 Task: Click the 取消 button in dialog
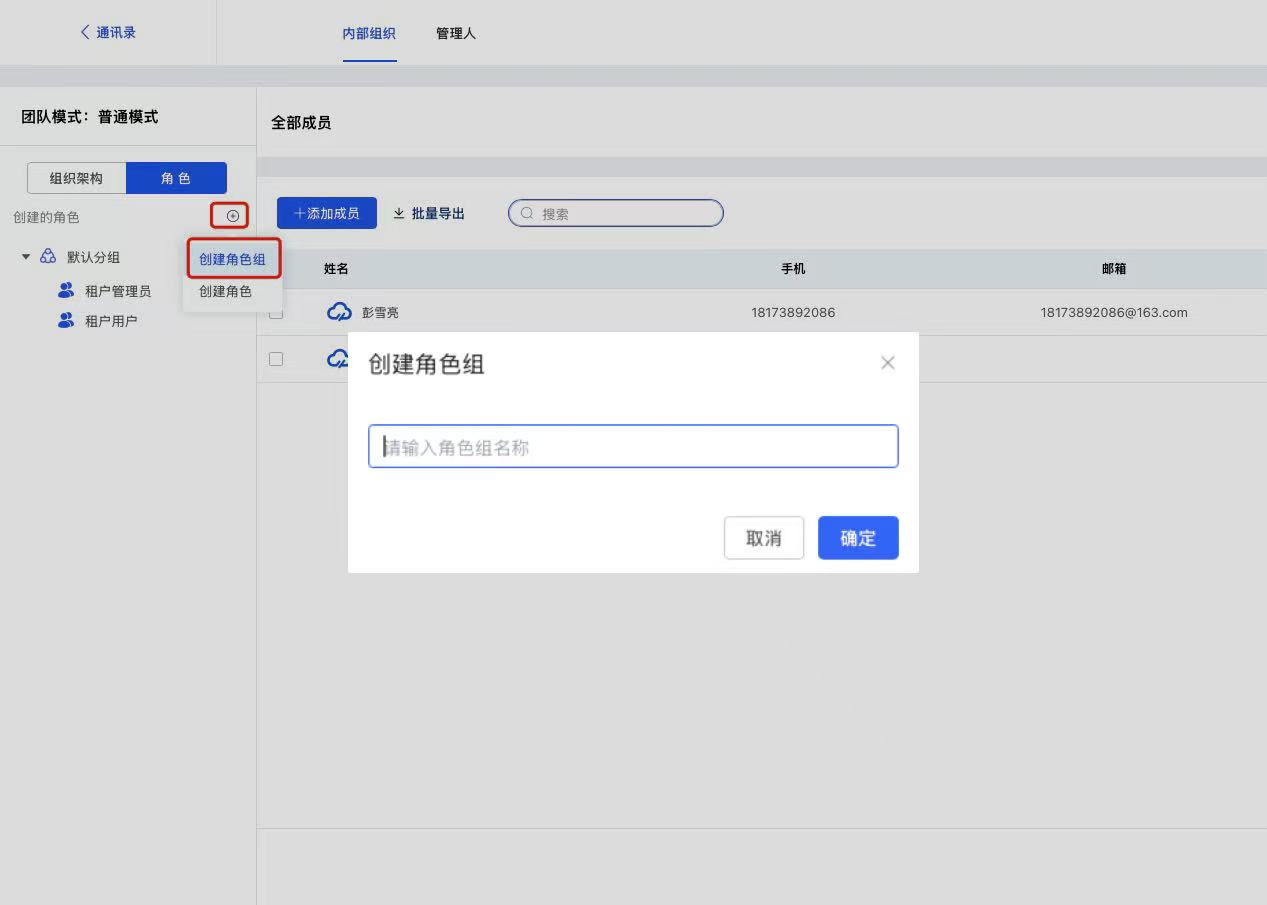(x=763, y=538)
